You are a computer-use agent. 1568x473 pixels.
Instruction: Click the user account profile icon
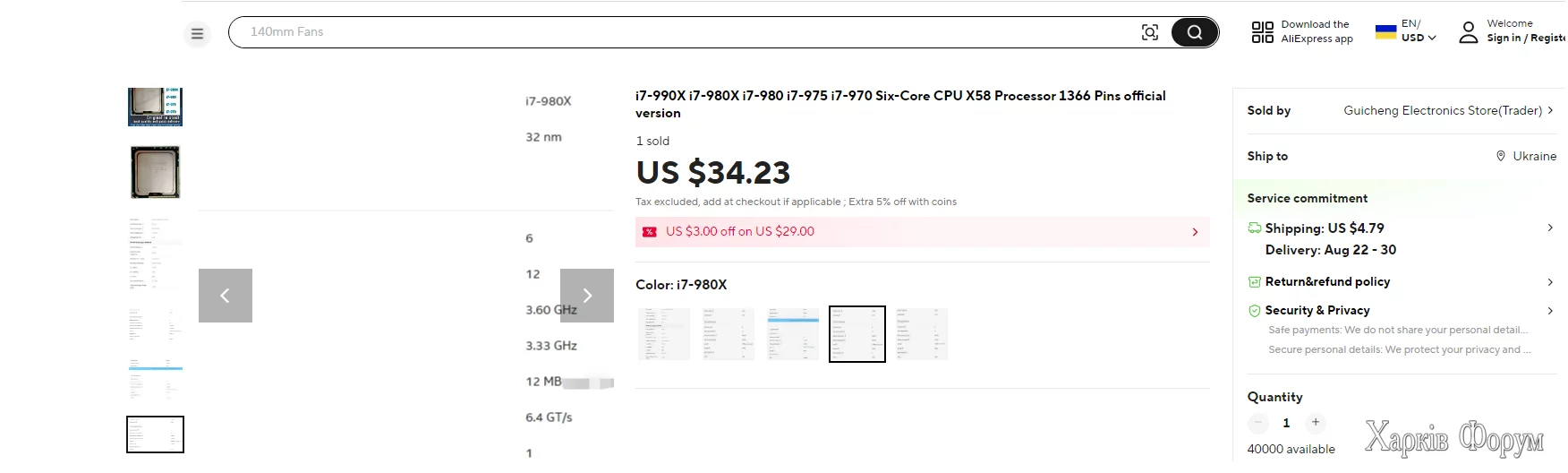coord(1468,33)
